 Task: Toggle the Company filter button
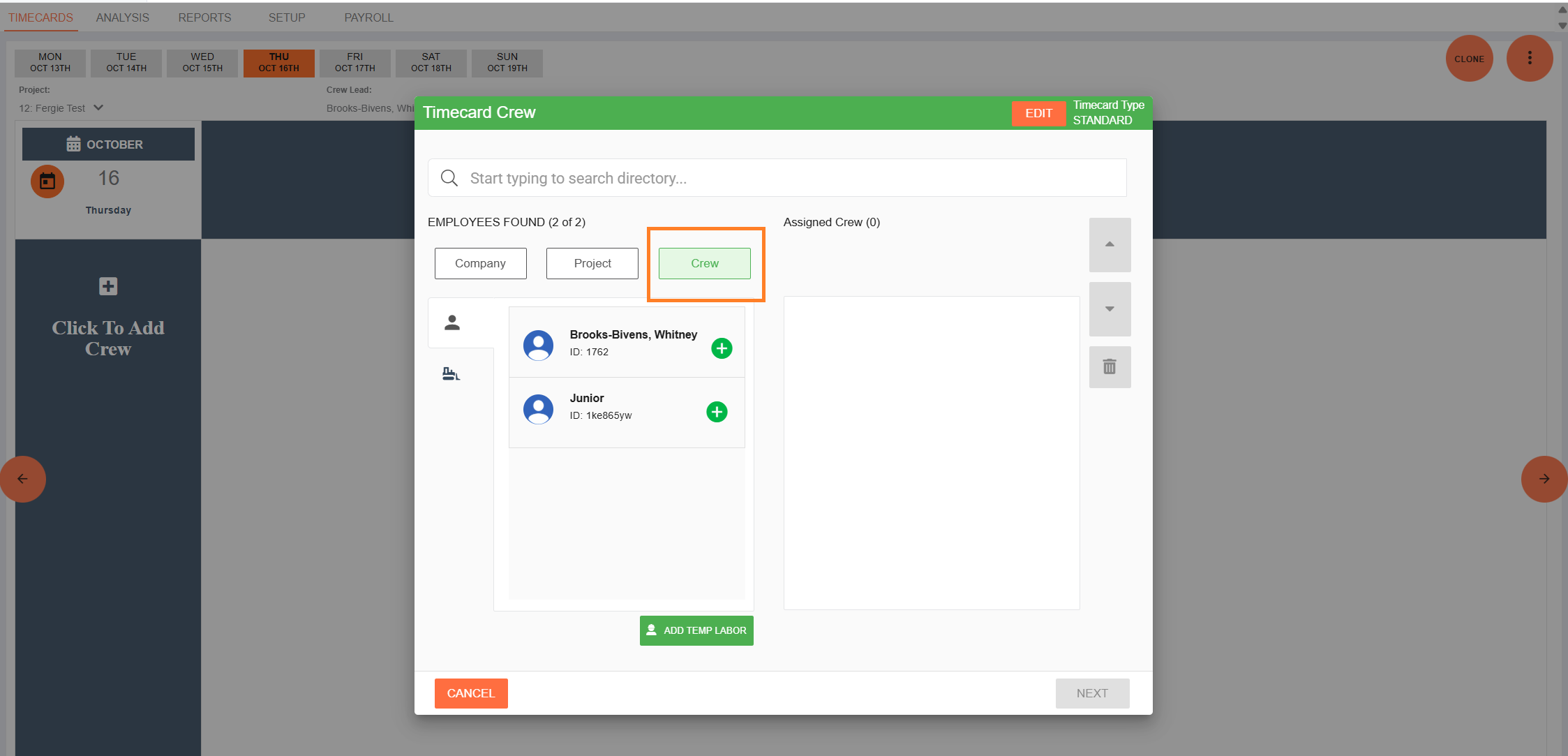(480, 263)
